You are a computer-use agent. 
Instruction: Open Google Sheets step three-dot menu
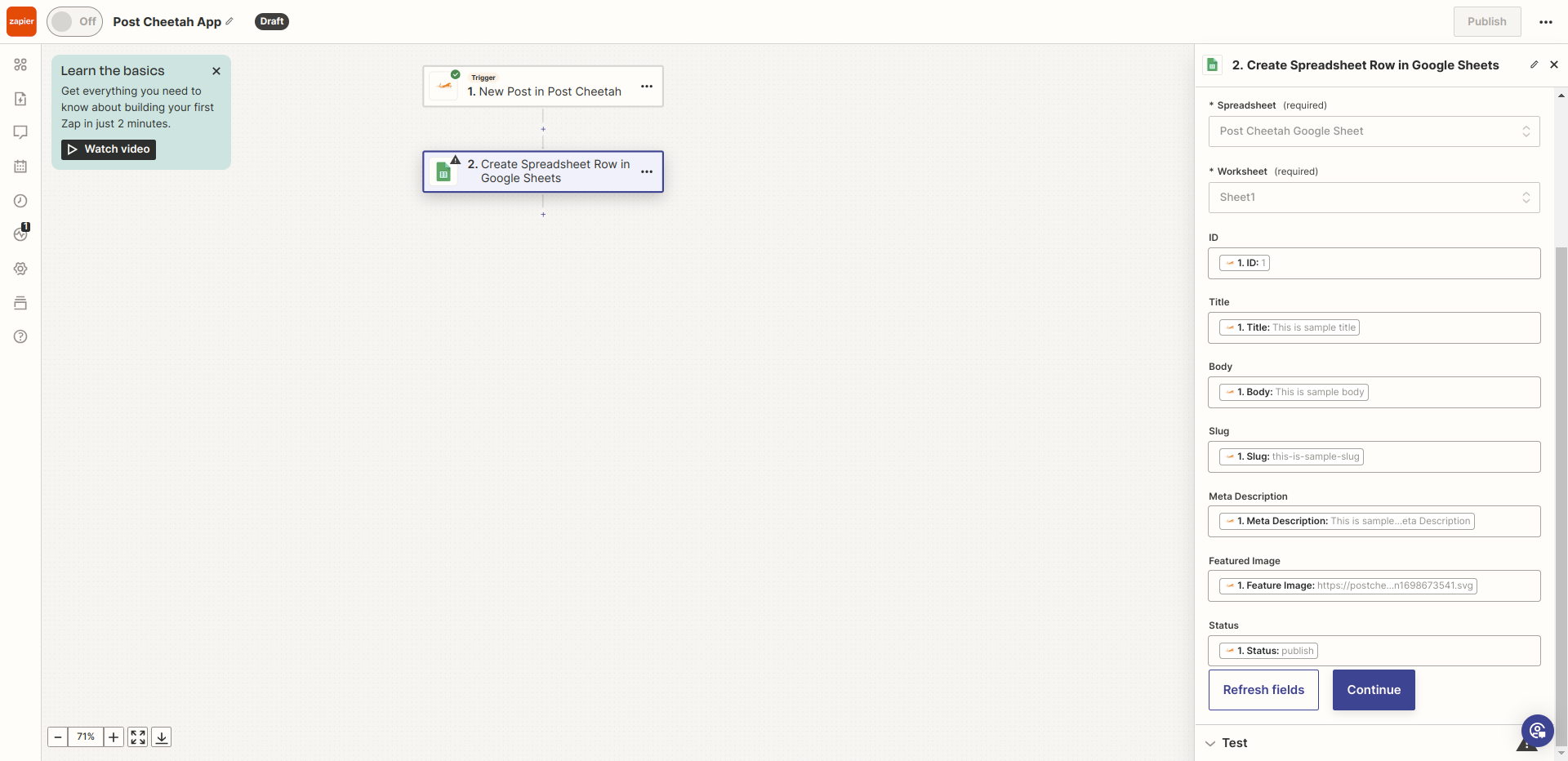[x=647, y=171]
